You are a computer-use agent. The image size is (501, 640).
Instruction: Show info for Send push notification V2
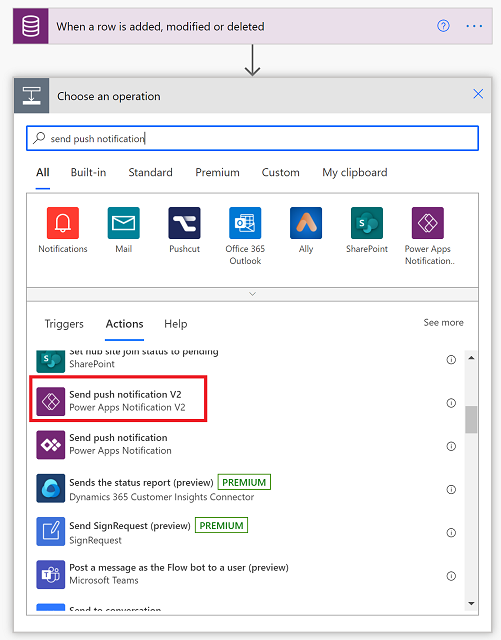coord(451,403)
